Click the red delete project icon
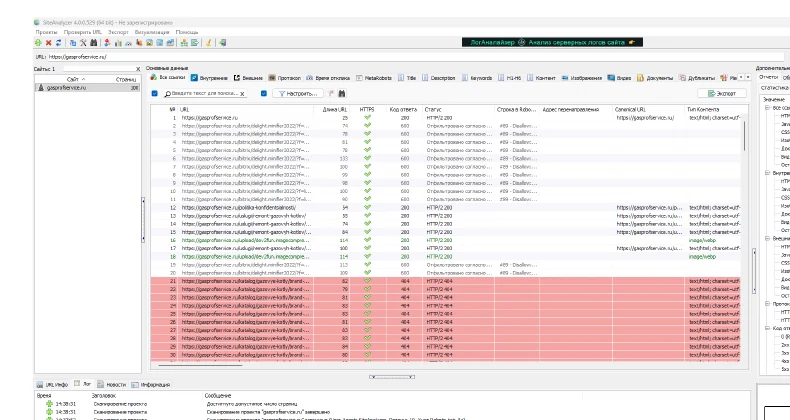790x420 pixels. 48,43
